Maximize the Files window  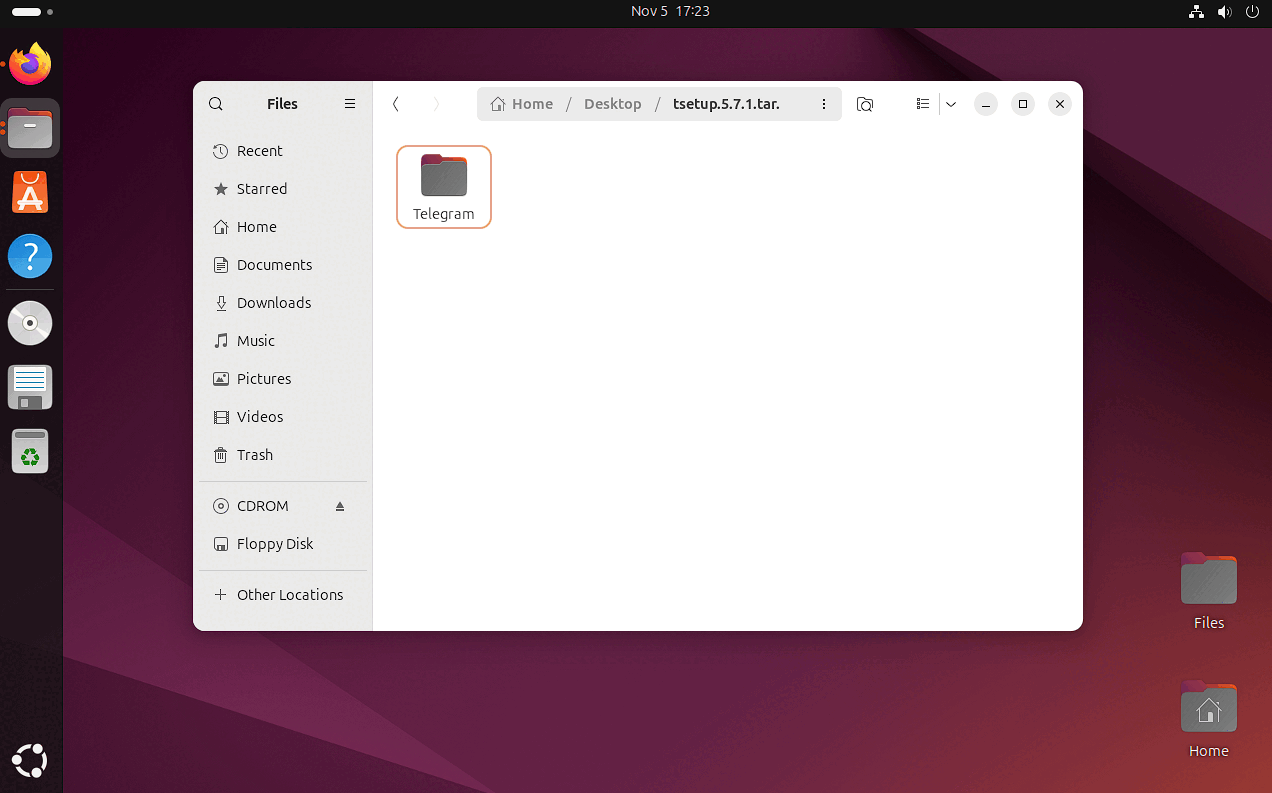click(1023, 104)
